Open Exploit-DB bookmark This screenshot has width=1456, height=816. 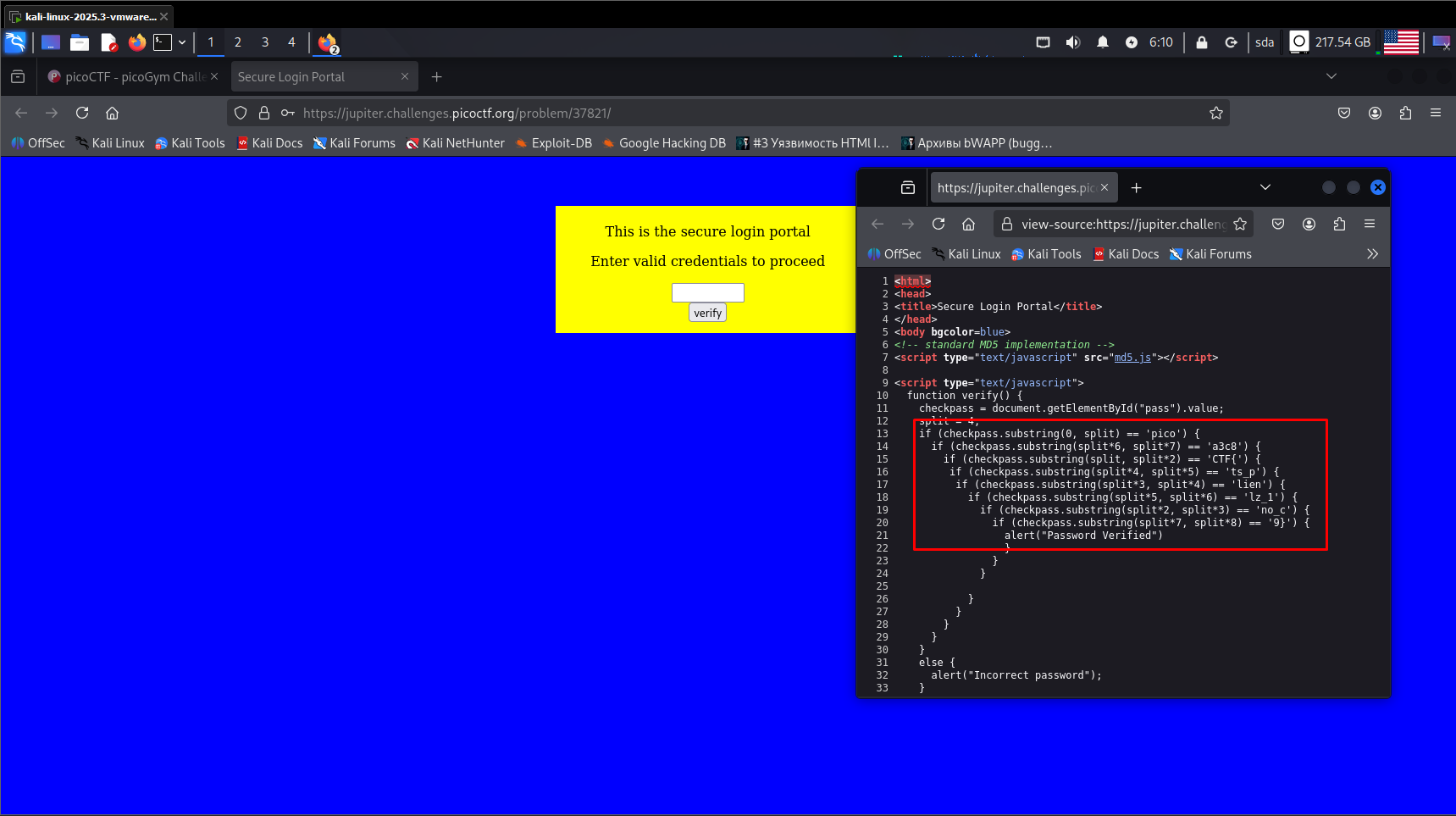[x=554, y=143]
